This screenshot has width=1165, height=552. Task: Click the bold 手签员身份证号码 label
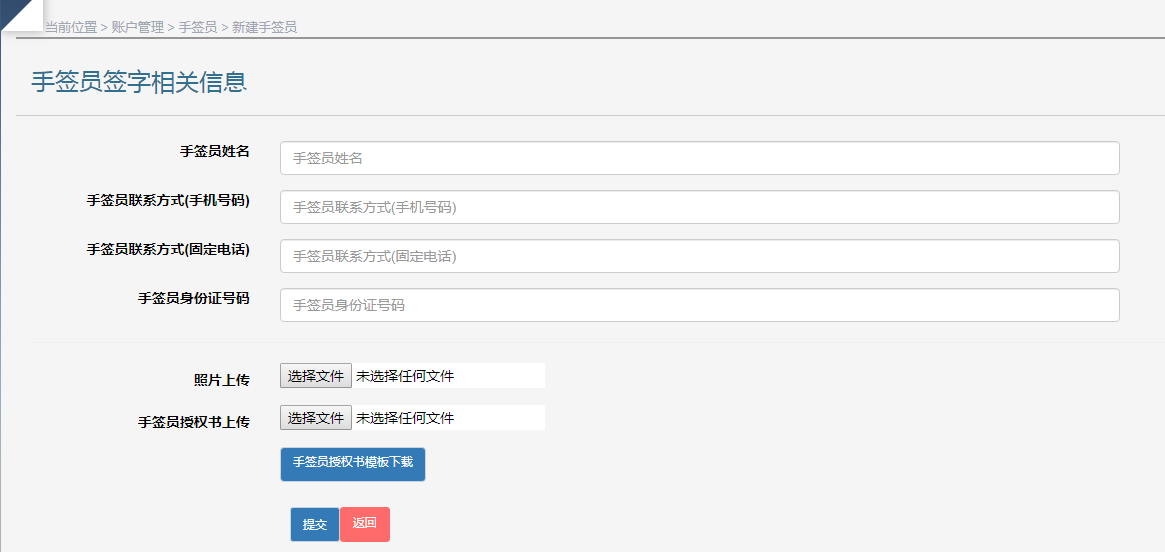(x=193, y=298)
